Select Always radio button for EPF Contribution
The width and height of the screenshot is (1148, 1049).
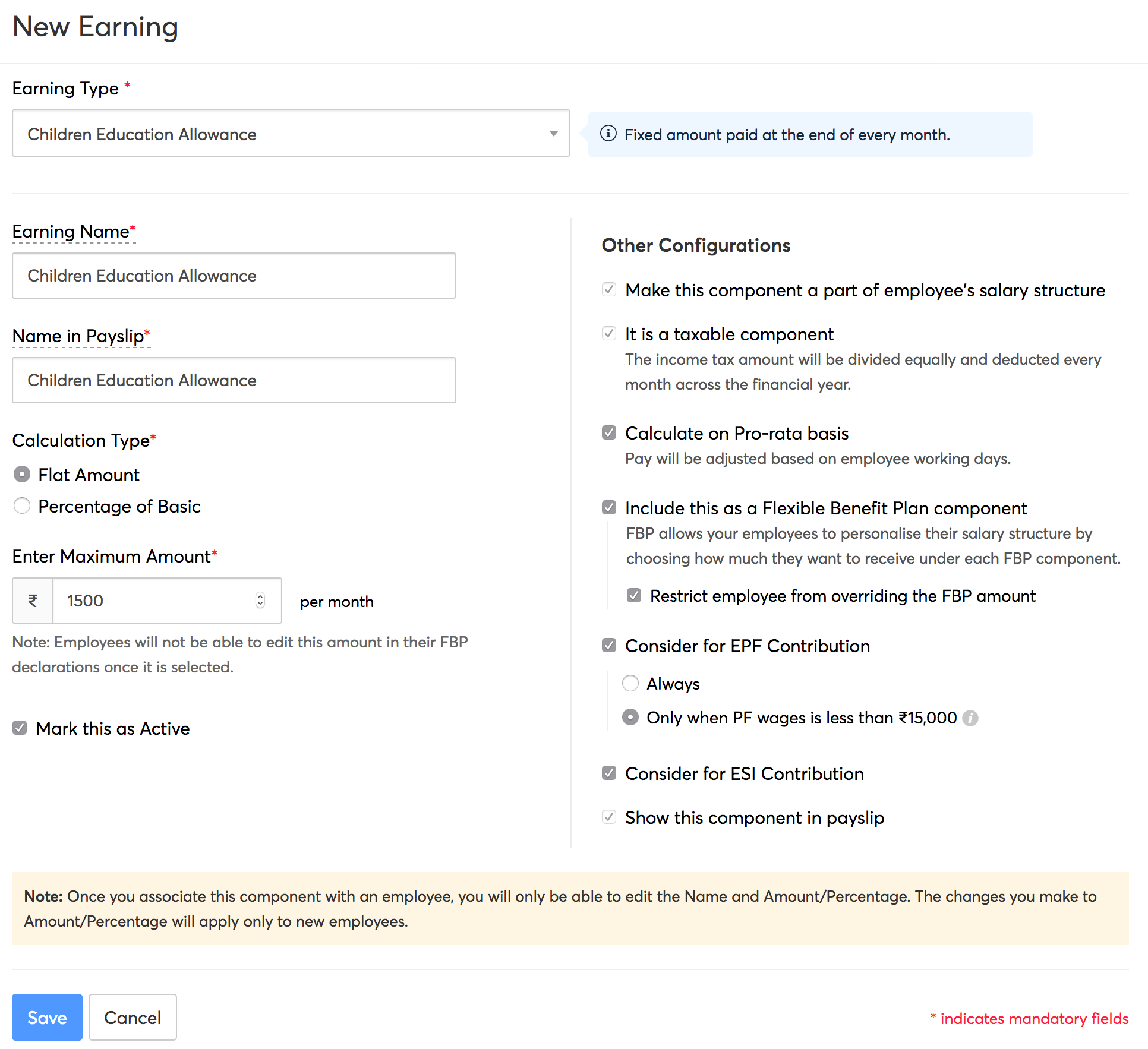coord(631,685)
